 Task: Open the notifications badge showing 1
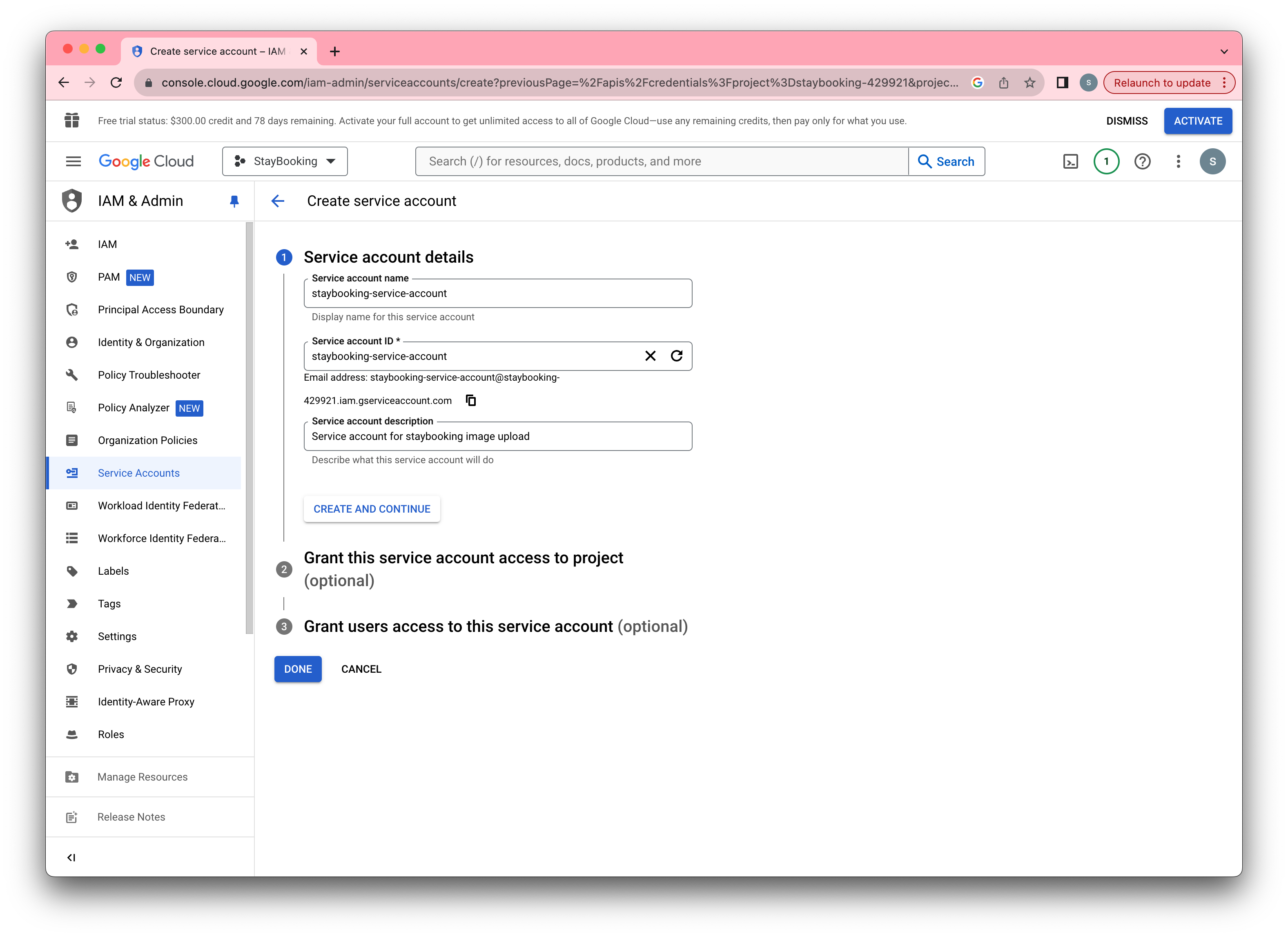(1106, 161)
